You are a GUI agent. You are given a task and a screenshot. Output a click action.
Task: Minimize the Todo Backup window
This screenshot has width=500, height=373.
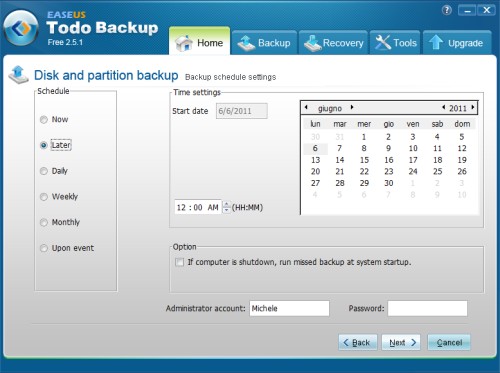click(467, 11)
